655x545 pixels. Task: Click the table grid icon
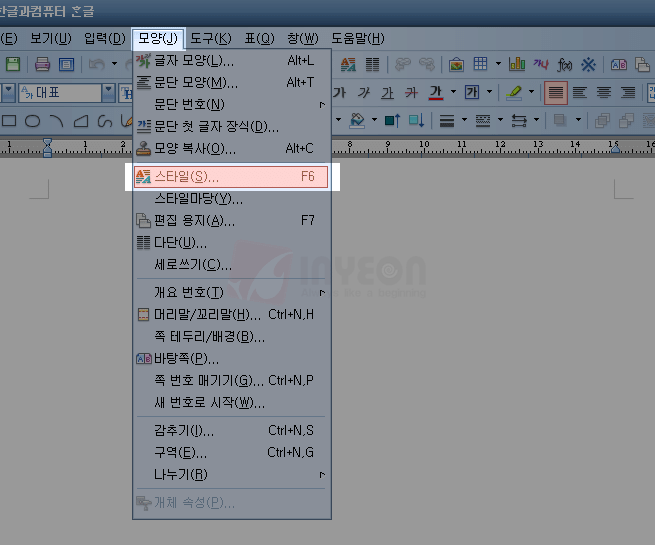point(480,64)
